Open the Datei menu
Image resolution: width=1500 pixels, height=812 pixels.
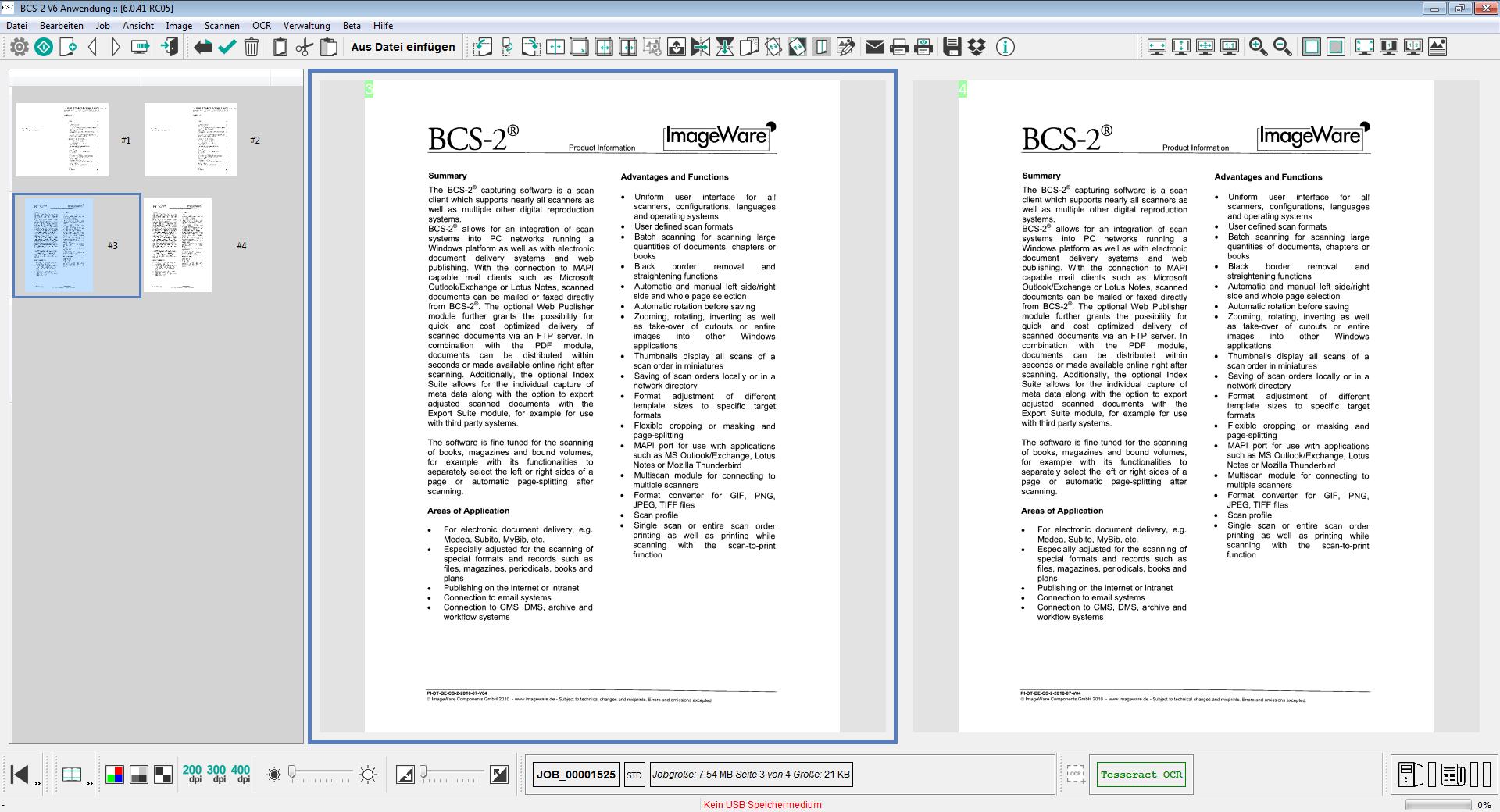(x=16, y=25)
